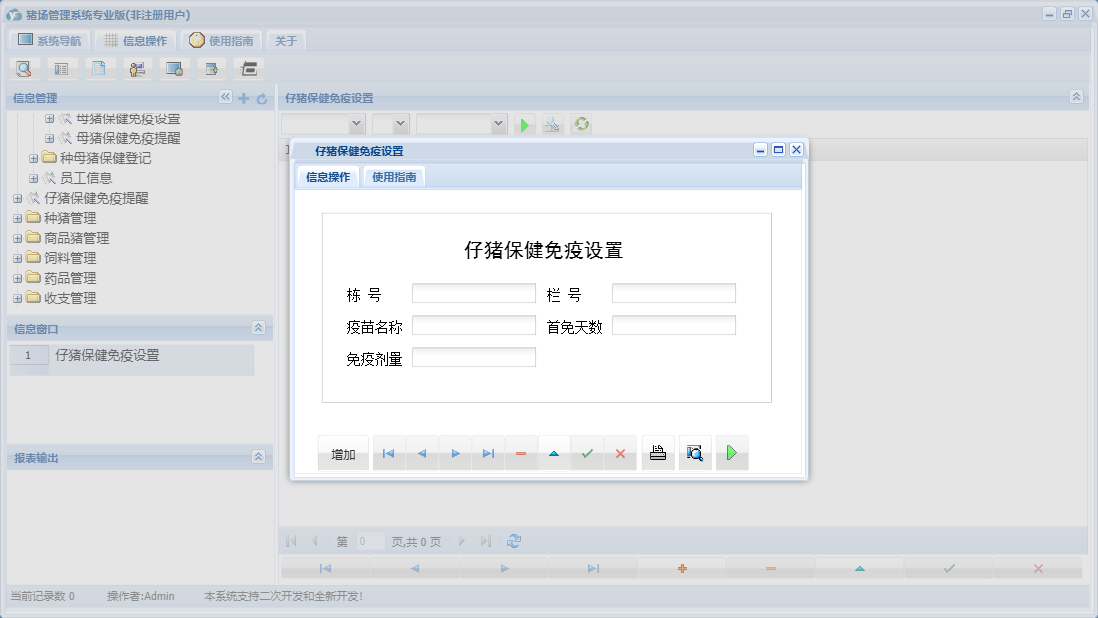This screenshot has width=1098, height=618.
Task: Confirm changes with the green check icon
Action: coord(587,452)
